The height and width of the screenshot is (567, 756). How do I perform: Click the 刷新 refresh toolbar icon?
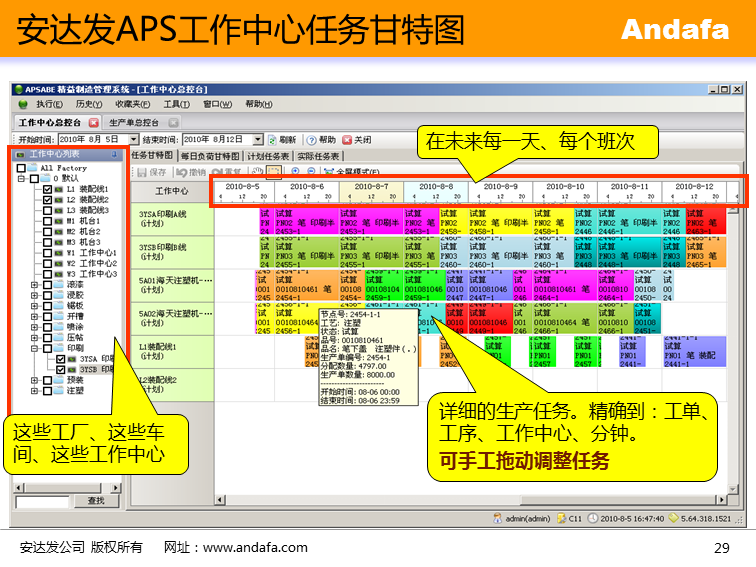click(272, 140)
